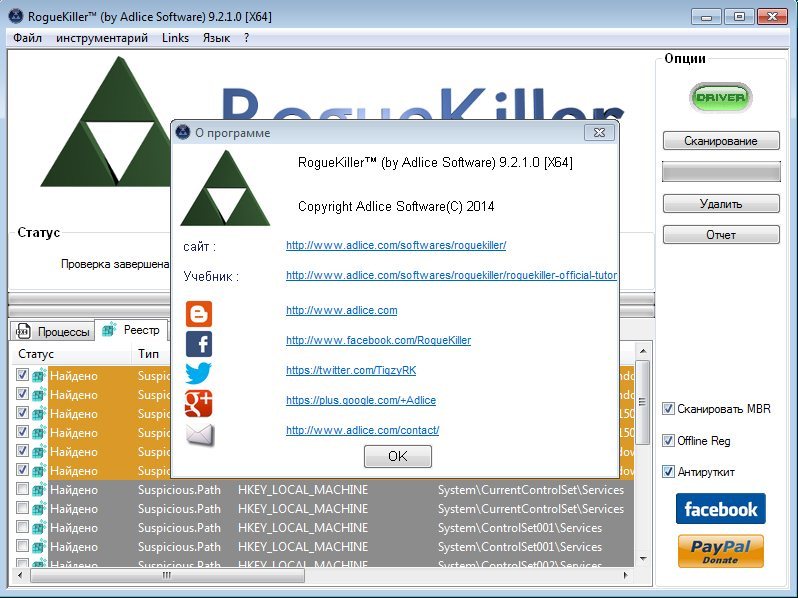Open the Links menu
Image resolution: width=798 pixels, height=598 pixels.
[x=175, y=38]
